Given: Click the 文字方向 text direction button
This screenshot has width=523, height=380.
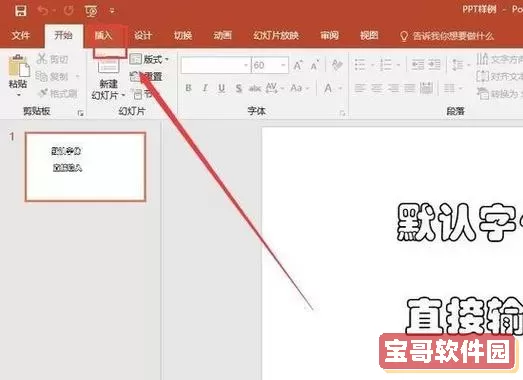Looking at the screenshot, I should (x=499, y=59).
